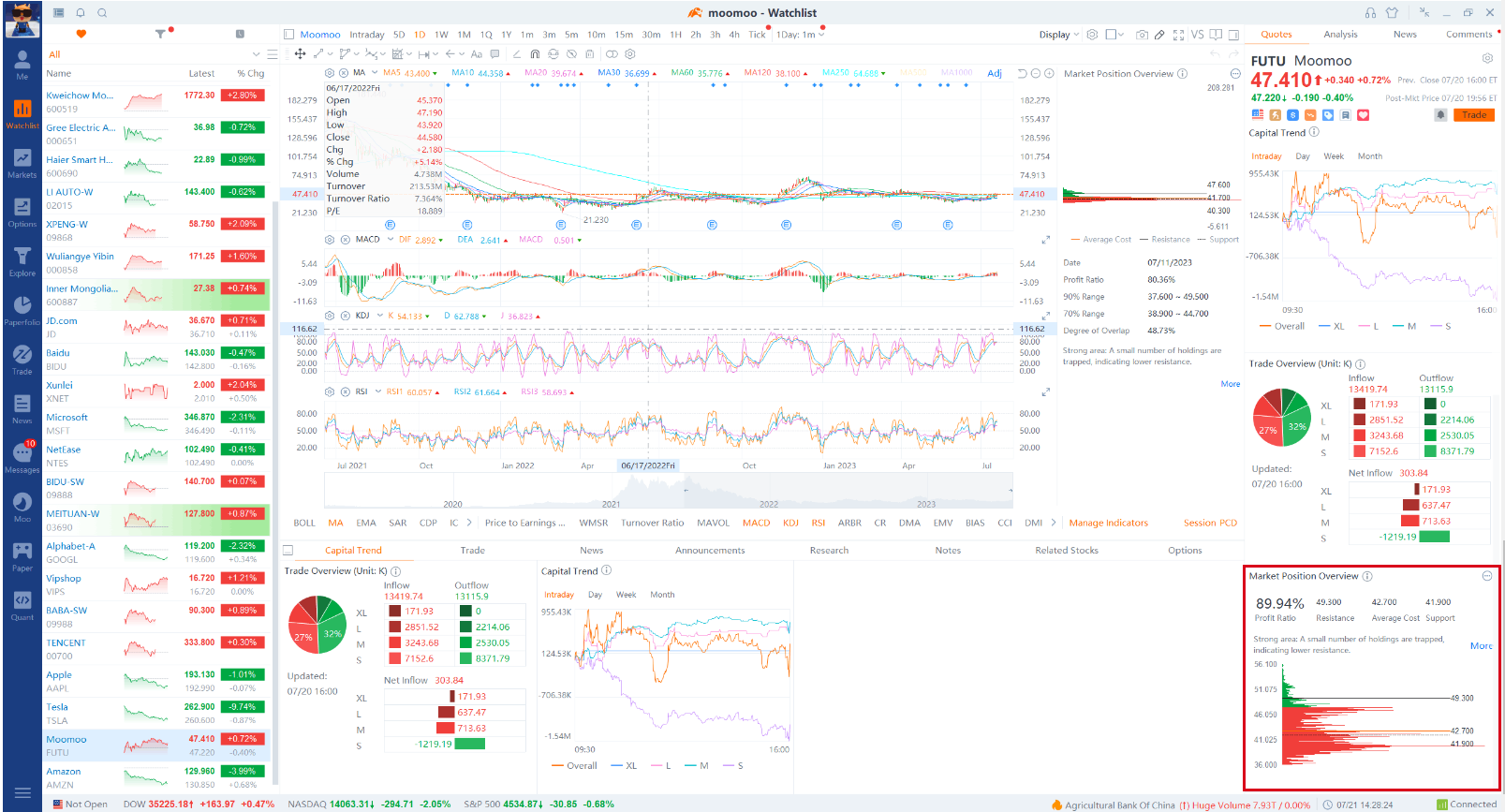Image resolution: width=1505 pixels, height=812 pixels.
Task: Open Trade section in left sidebar
Action: [x=22, y=360]
